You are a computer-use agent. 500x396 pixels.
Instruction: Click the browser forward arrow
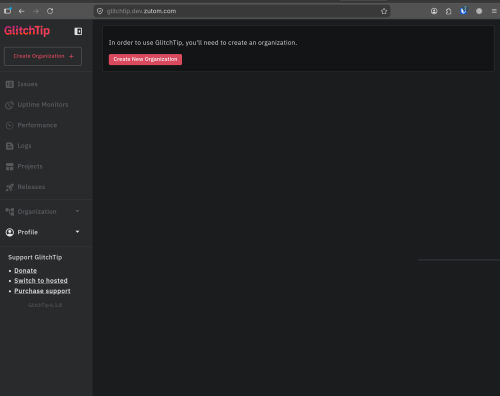(x=36, y=11)
